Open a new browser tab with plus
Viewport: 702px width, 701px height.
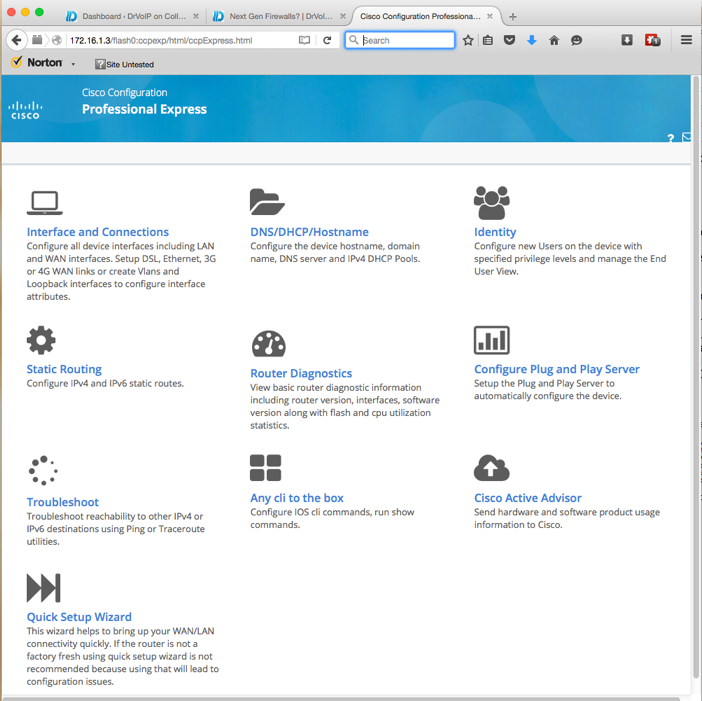click(x=513, y=17)
